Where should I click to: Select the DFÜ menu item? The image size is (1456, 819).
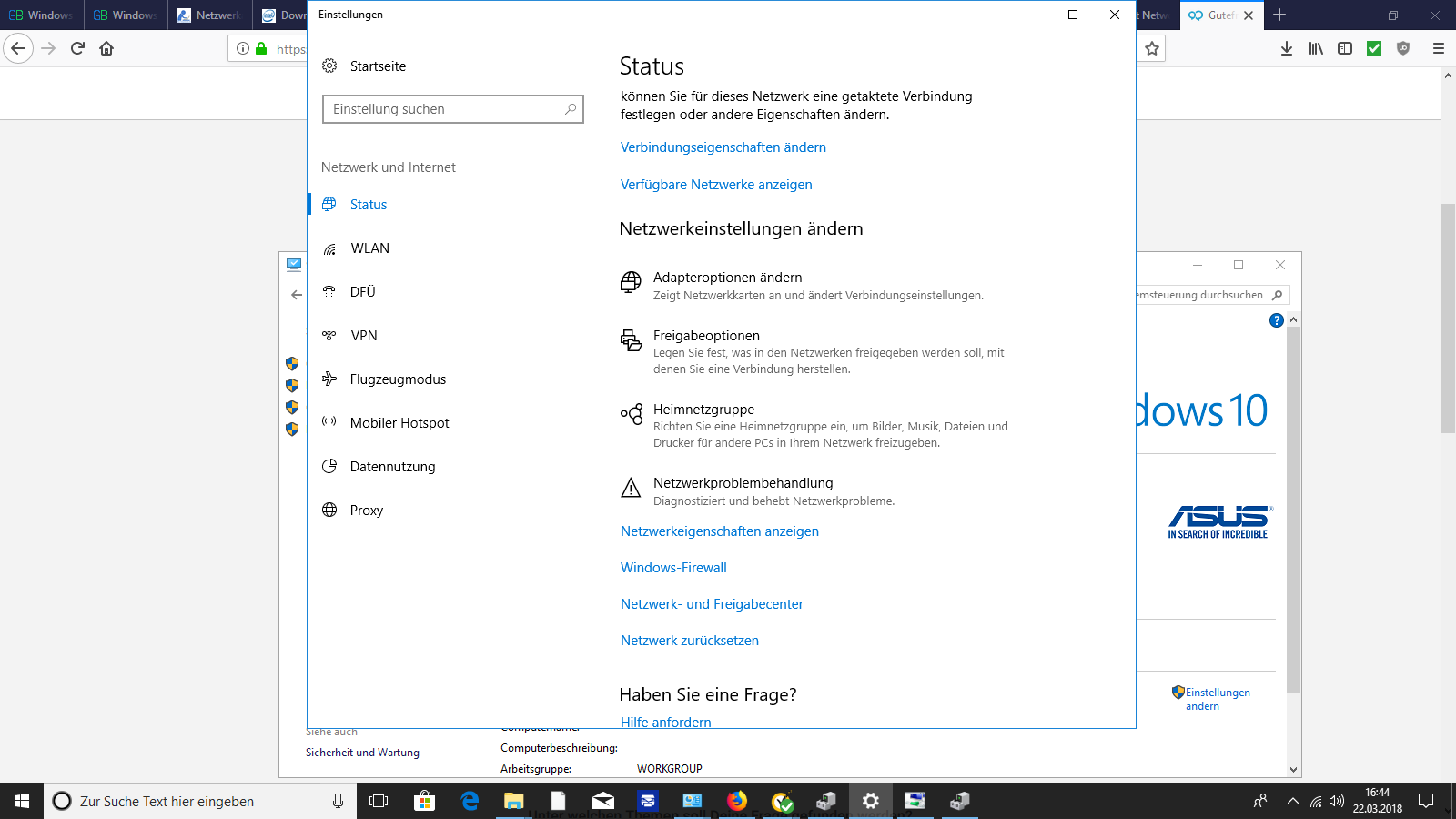click(x=362, y=292)
